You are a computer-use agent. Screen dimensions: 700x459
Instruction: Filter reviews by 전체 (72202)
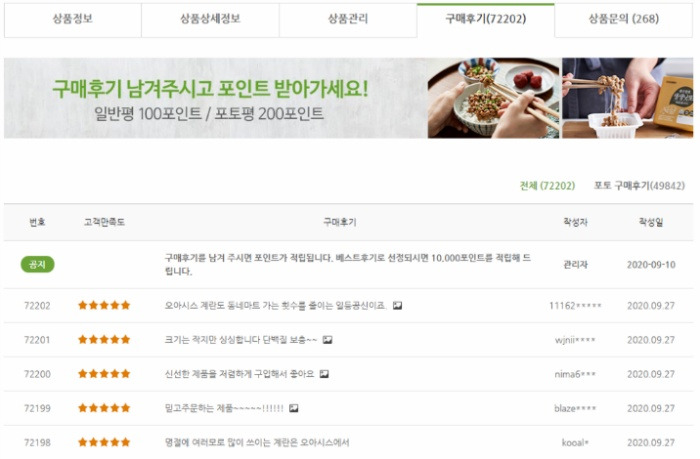tap(547, 186)
